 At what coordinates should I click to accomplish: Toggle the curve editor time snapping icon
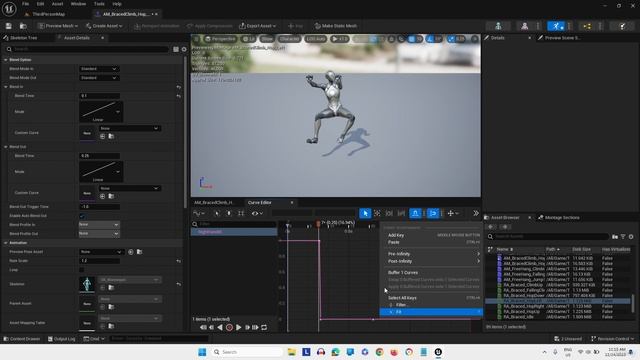[415, 213]
